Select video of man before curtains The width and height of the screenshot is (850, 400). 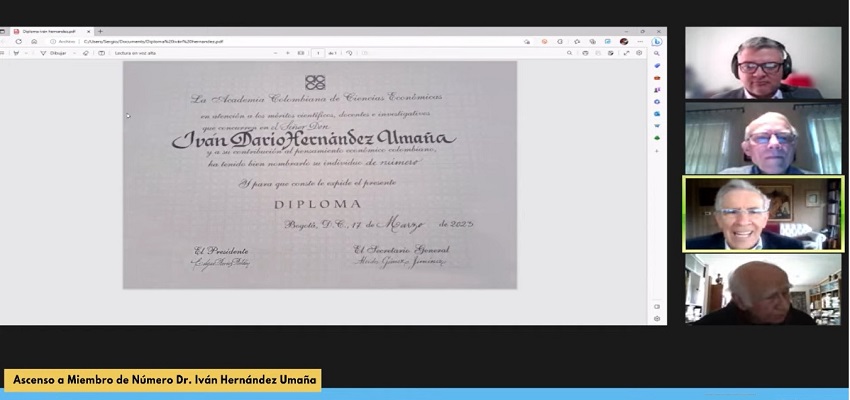(763, 138)
